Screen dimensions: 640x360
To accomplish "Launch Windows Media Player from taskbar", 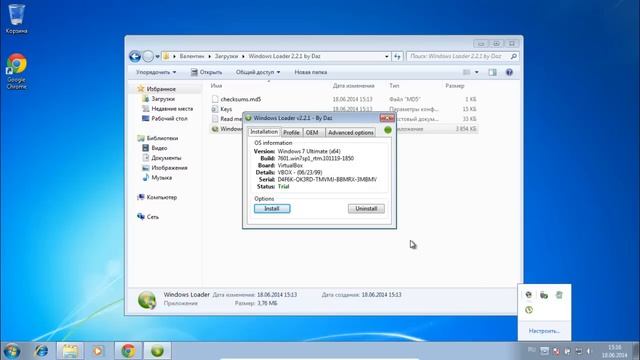I will (x=98, y=351).
